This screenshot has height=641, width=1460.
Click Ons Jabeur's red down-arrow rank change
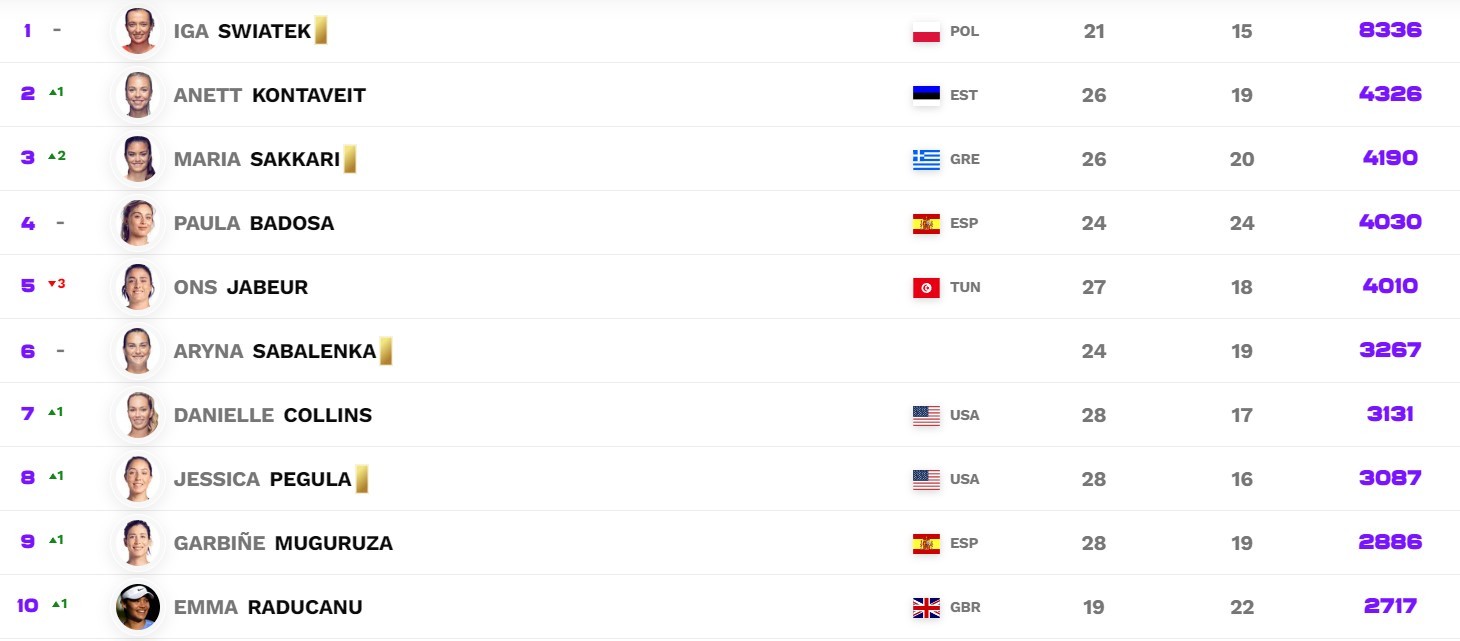[x=57, y=284]
